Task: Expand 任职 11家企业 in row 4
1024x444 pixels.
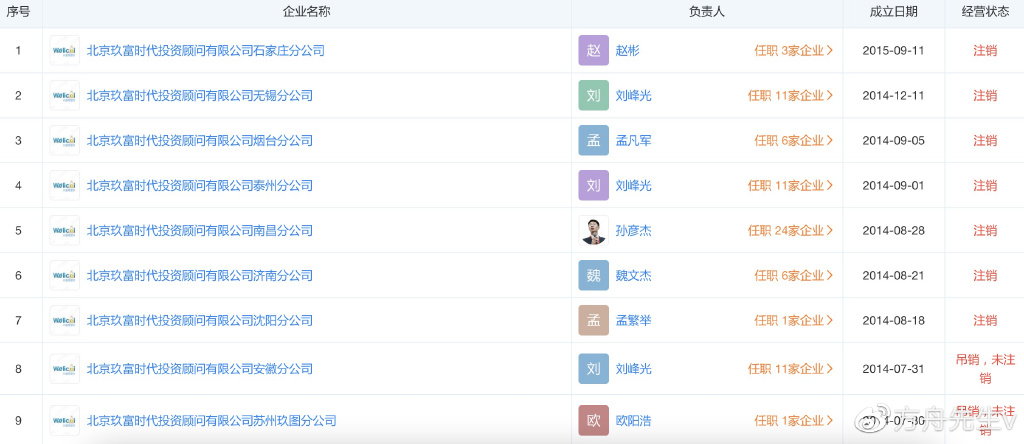Action: point(791,185)
